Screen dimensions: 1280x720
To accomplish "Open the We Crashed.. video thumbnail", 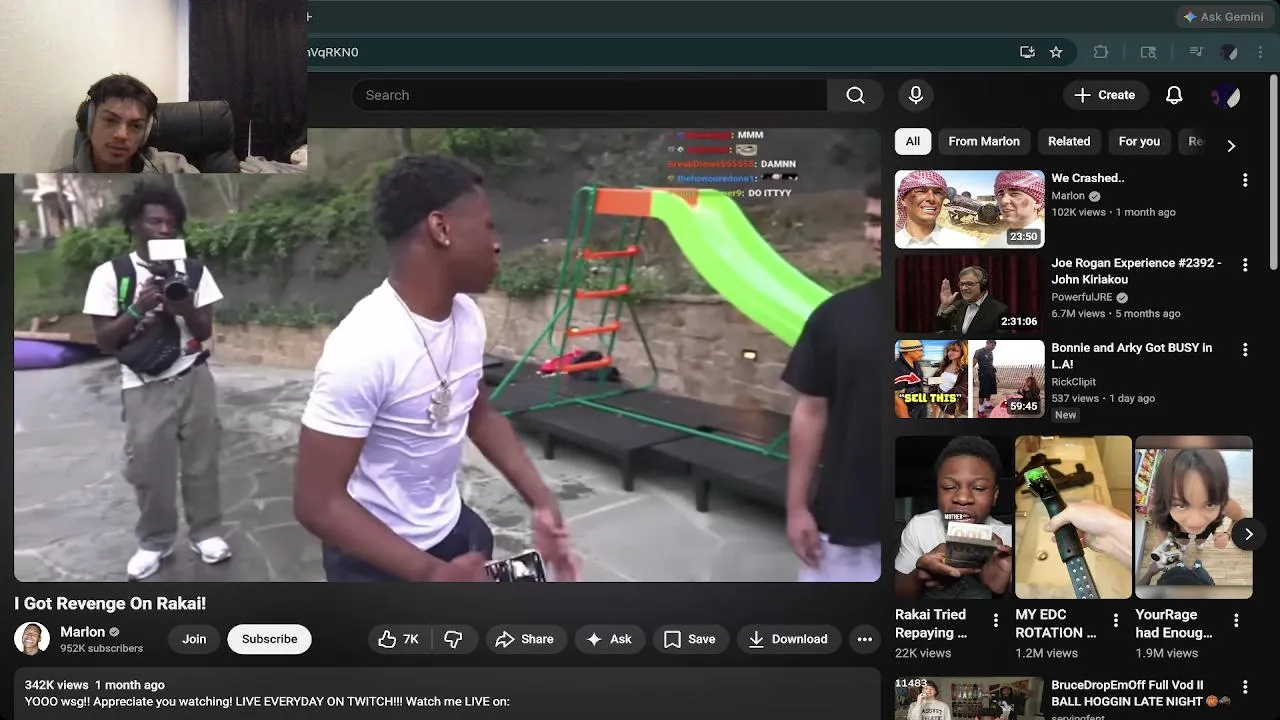I will pos(969,208).
